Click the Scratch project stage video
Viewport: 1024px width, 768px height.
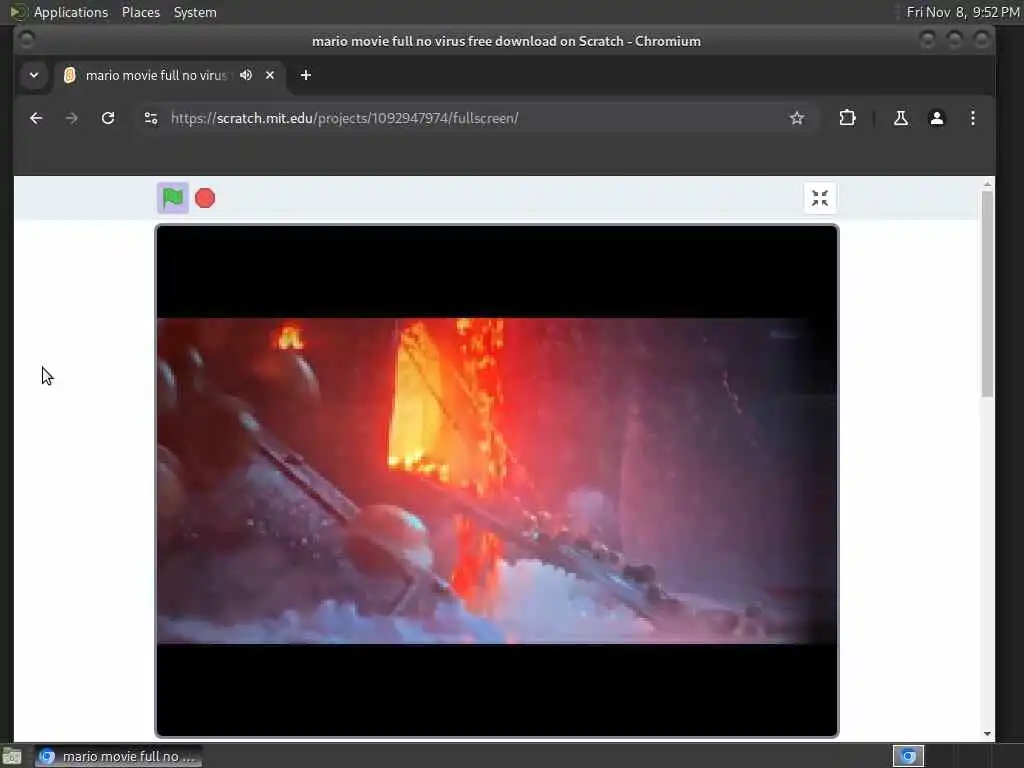coord(496,481)
